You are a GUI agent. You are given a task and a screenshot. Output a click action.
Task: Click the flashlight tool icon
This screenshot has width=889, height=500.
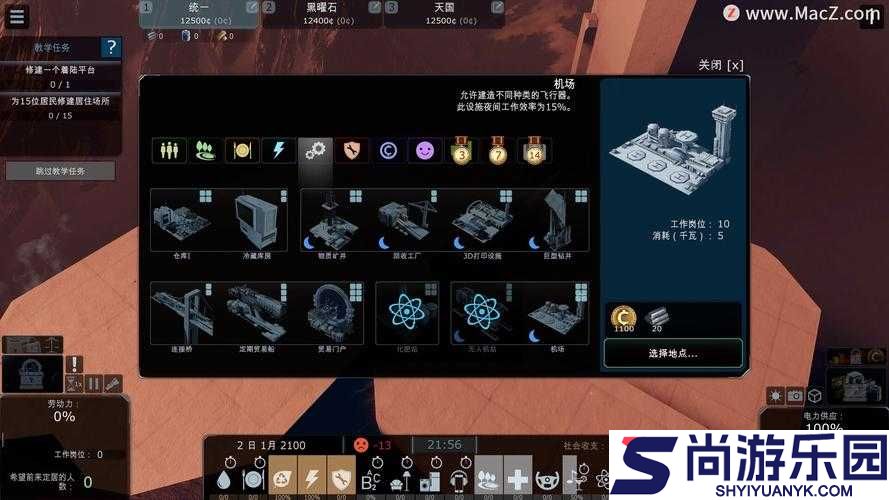pyautogui.click(x=113, y=384)
